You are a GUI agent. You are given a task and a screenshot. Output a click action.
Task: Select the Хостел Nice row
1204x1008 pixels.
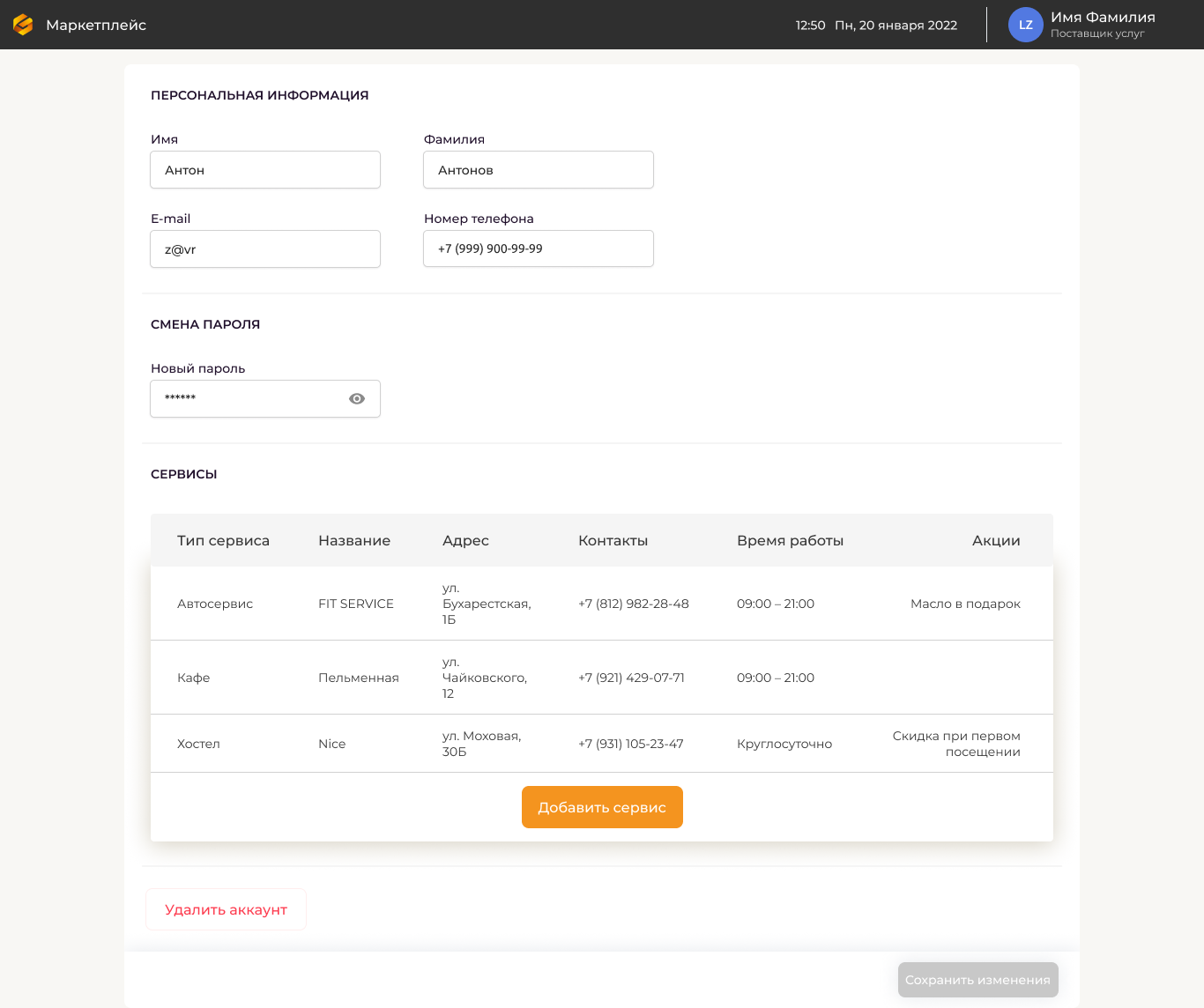coord(601,744)
